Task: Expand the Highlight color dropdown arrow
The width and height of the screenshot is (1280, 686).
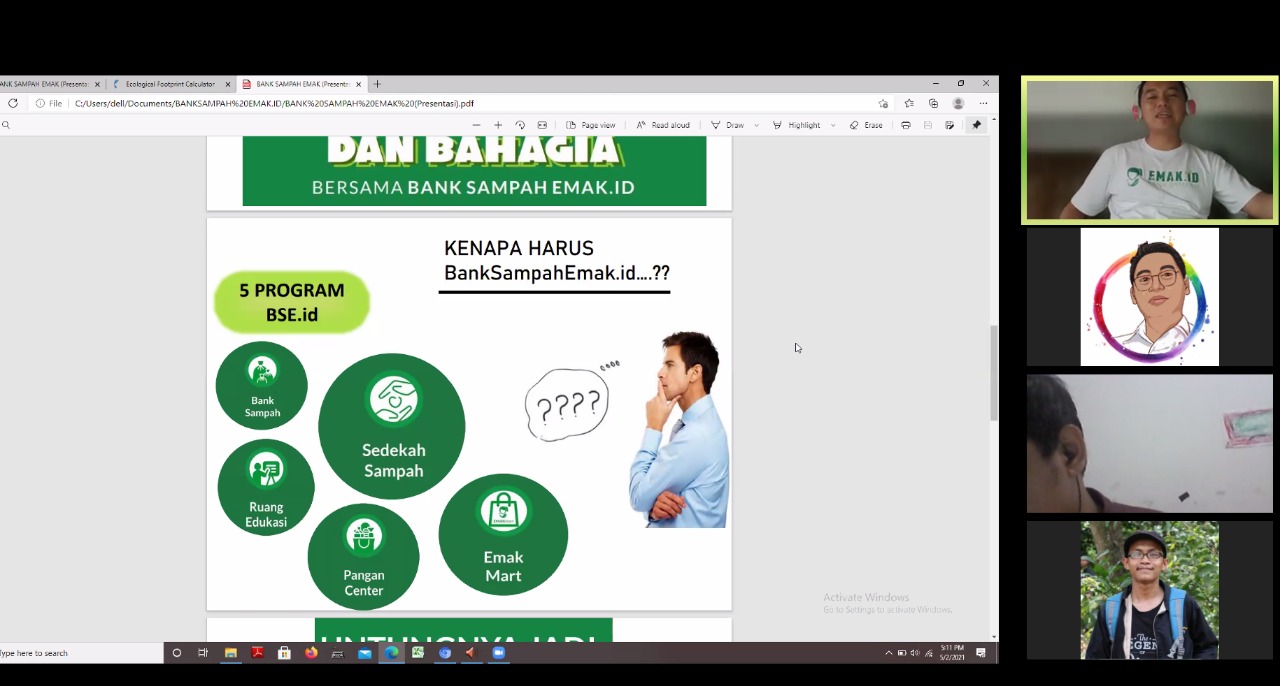Action: click(x=833, y=125)
